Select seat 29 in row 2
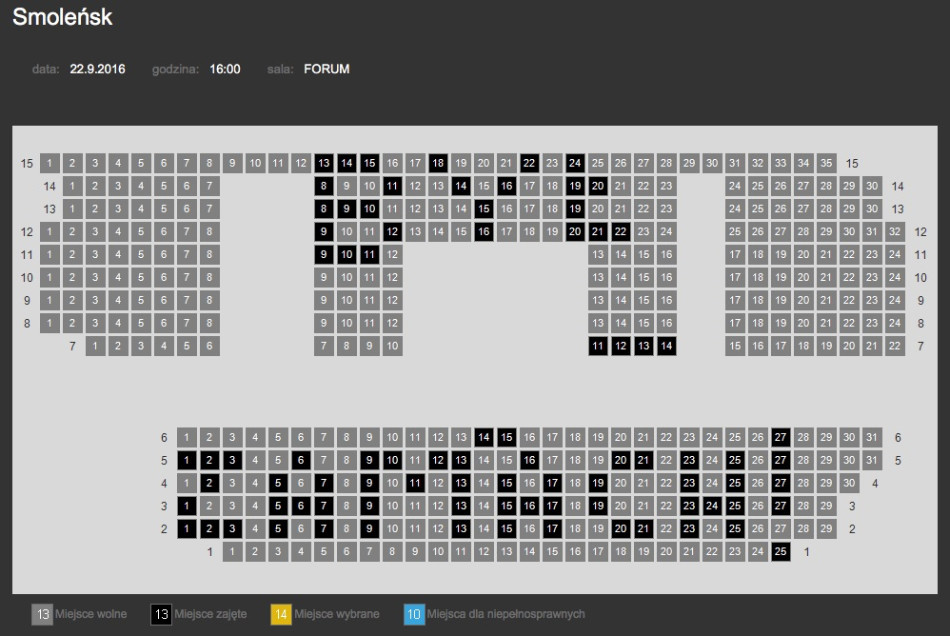This screenshot has width=950, height=636. (x=826, y=529)
